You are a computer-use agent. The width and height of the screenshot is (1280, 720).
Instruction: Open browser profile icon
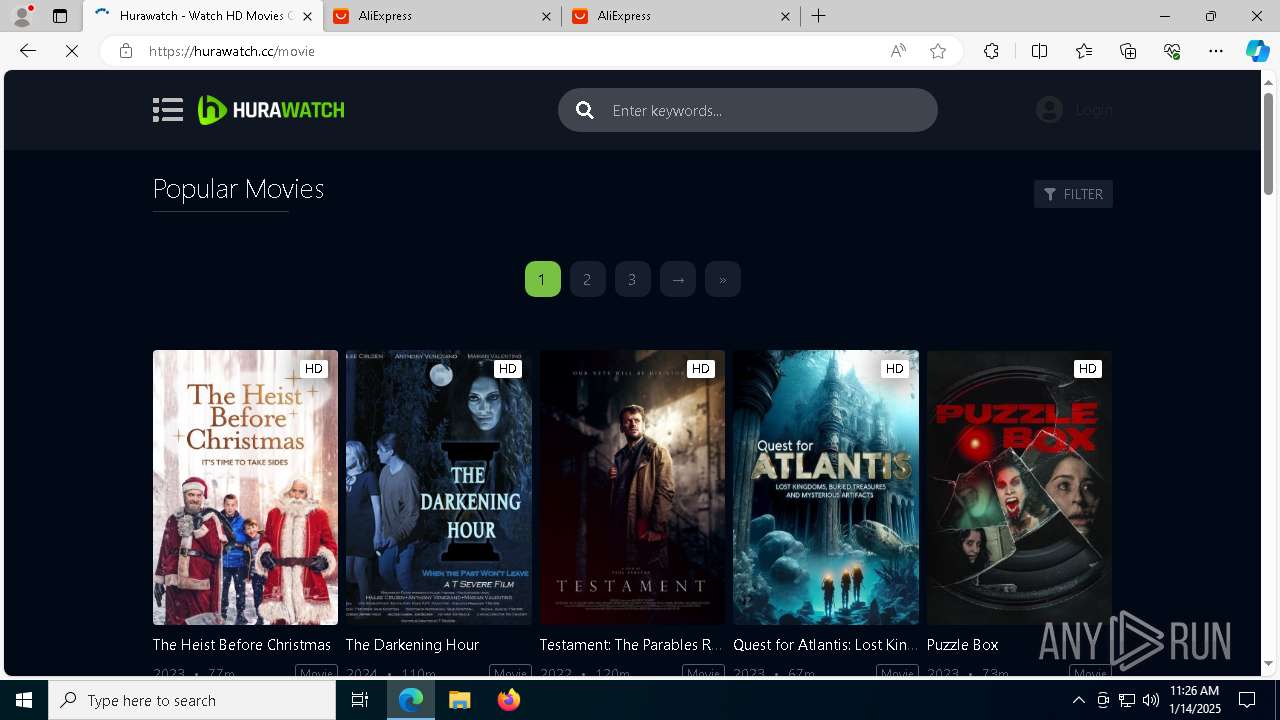(22, 16)
